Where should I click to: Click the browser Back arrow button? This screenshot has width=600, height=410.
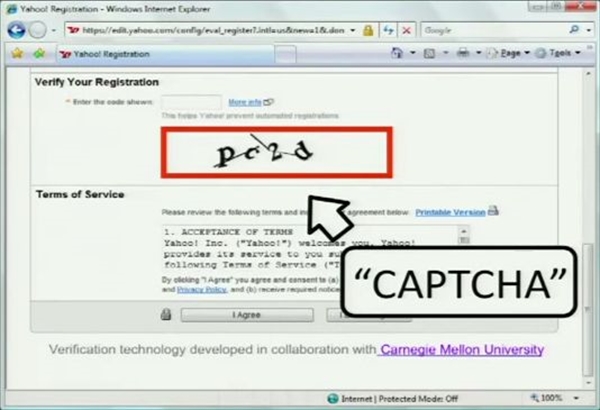click(16, 30)
